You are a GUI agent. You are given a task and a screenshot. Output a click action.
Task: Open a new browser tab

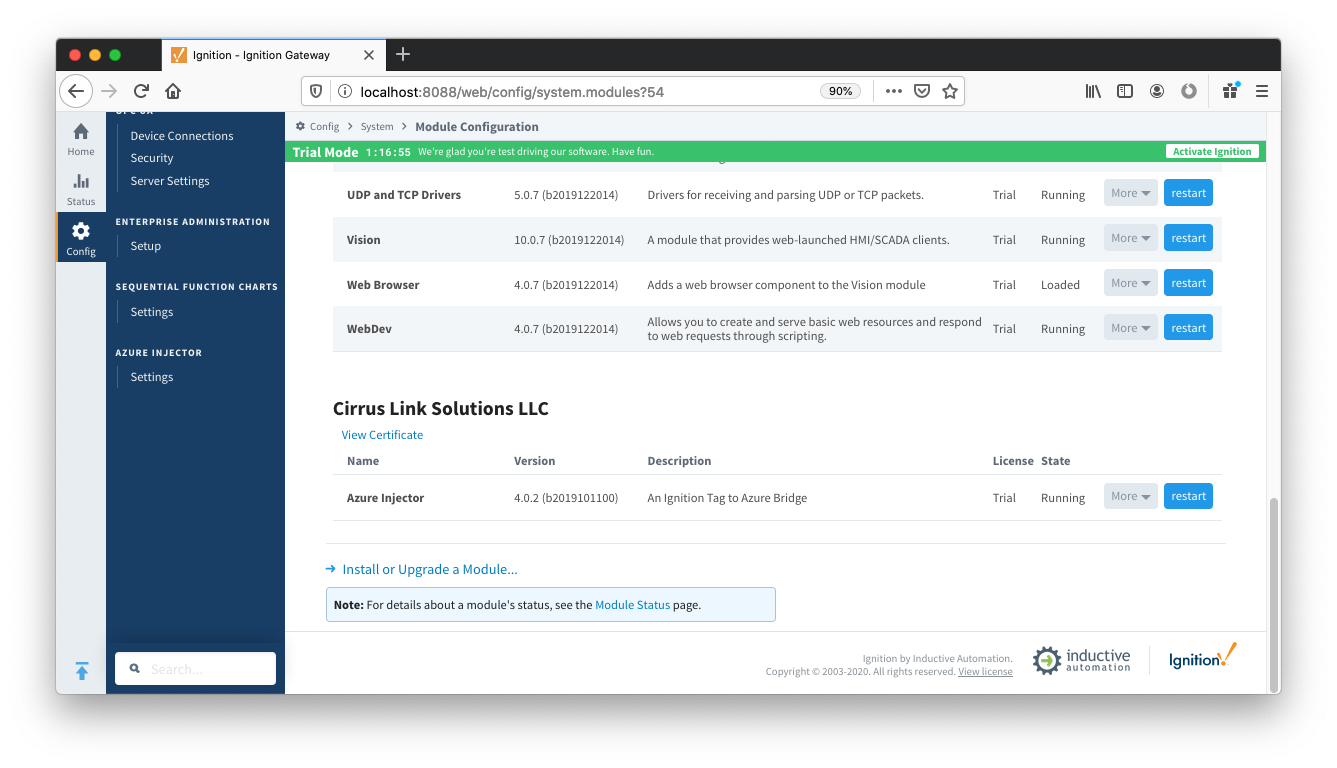click(x=403, y=54)
